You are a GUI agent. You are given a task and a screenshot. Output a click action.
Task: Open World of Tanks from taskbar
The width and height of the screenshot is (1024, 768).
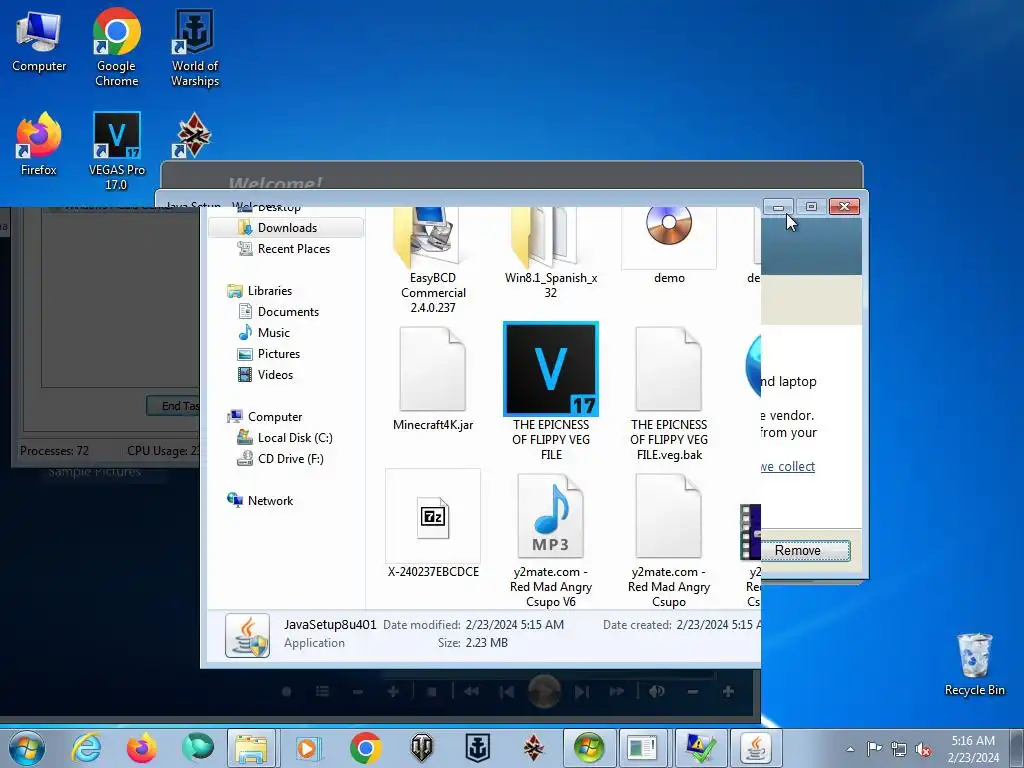421,748
